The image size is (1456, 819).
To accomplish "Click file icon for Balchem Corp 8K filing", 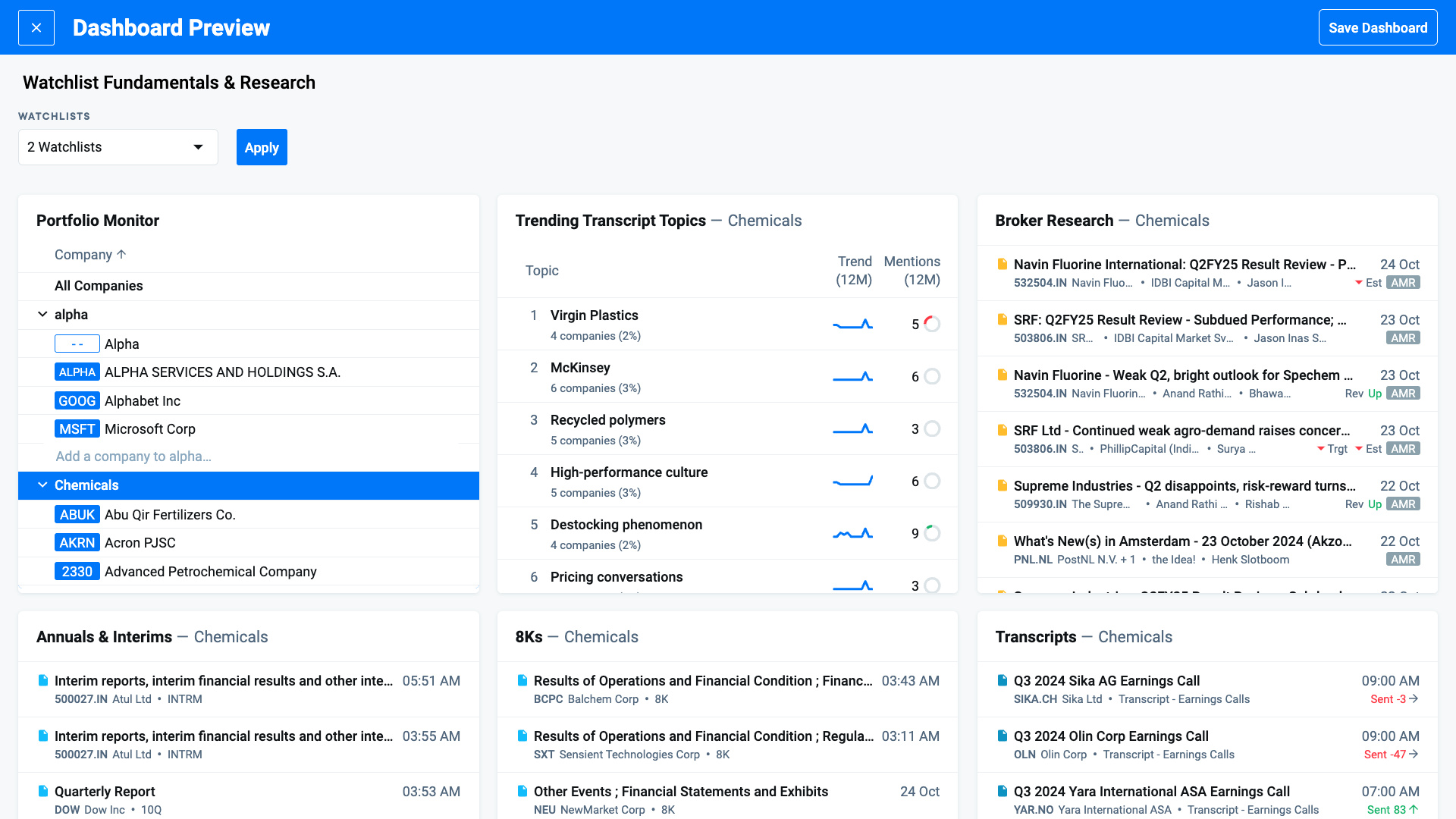I will click(522, 680).
